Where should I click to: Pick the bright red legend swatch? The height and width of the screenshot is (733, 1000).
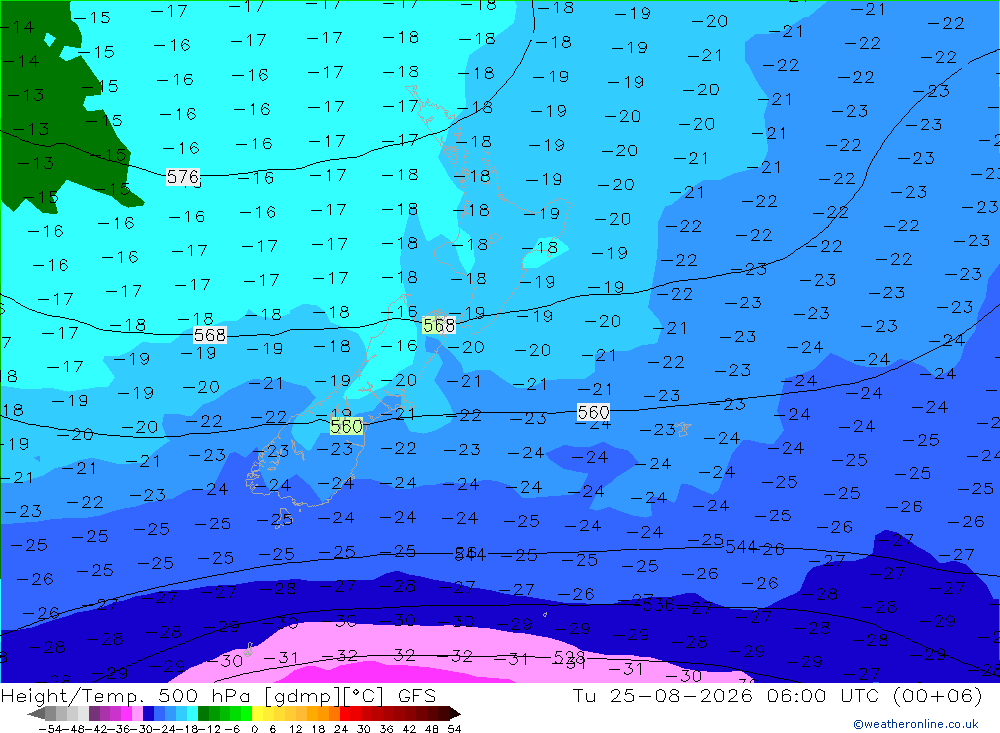tap(345, 713)
